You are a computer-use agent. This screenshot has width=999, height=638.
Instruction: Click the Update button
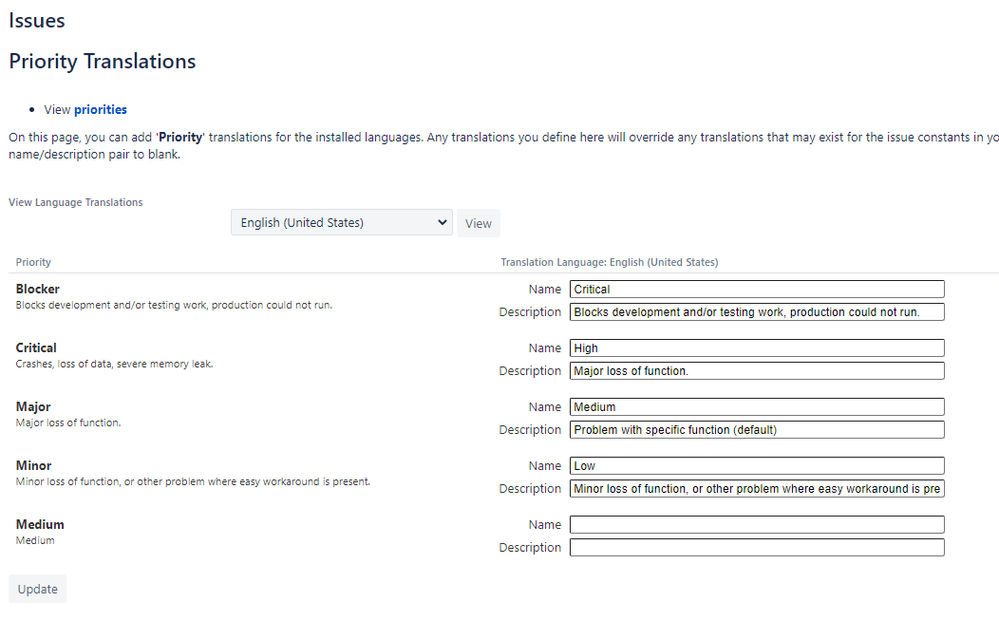[x=38, y=589]
